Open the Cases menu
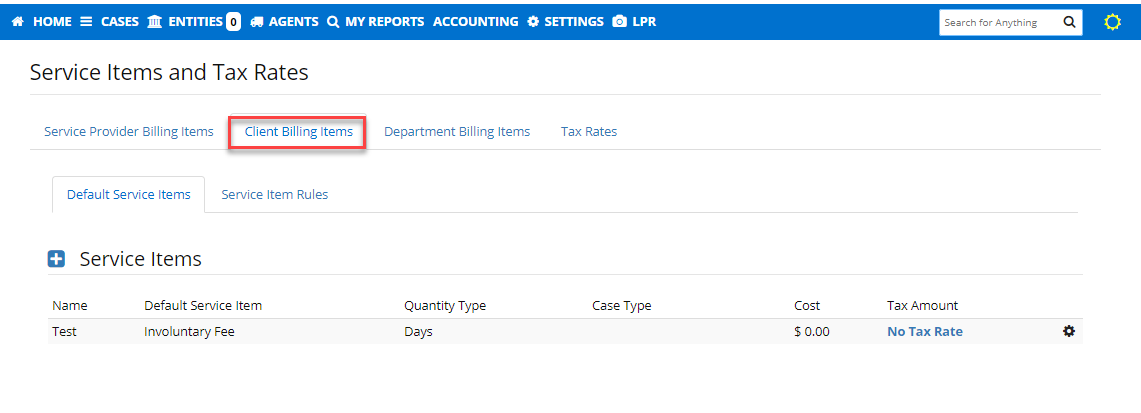The height and width of the screenshot is (413, 1141). pyautogui.click(x=109, y=22)
